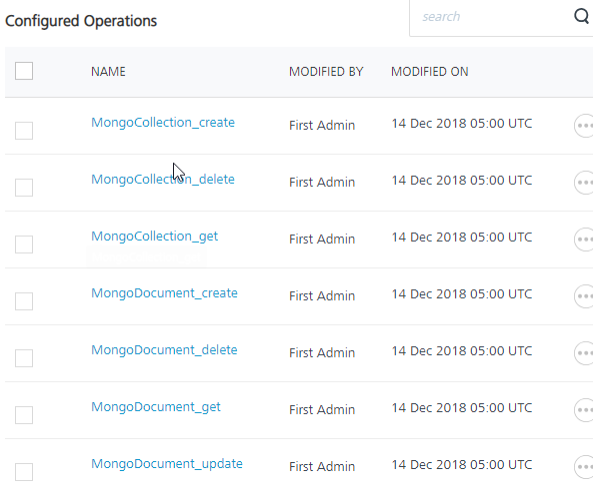Sort by the NAME column header
The width and height of the screenshot is (593, 489).
pyautogui.click(x=108, y=71)
